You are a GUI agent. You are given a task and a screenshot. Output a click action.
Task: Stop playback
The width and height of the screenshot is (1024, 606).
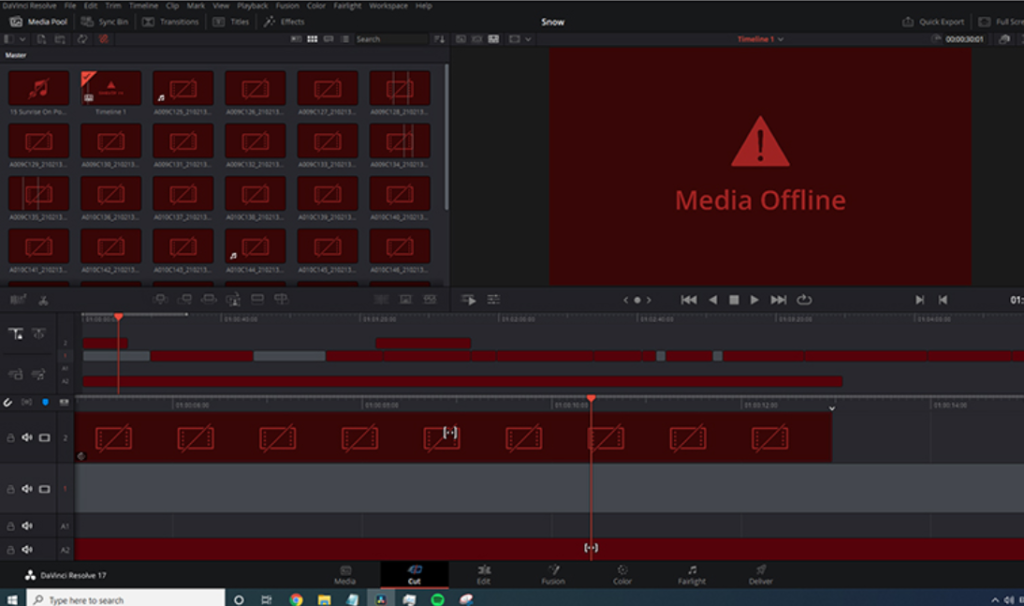point(734,300)
